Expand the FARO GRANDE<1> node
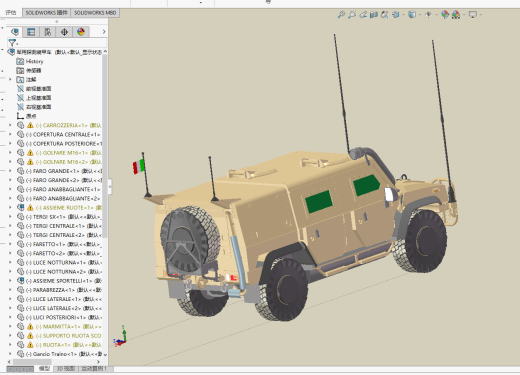 (x=10, y=171)
